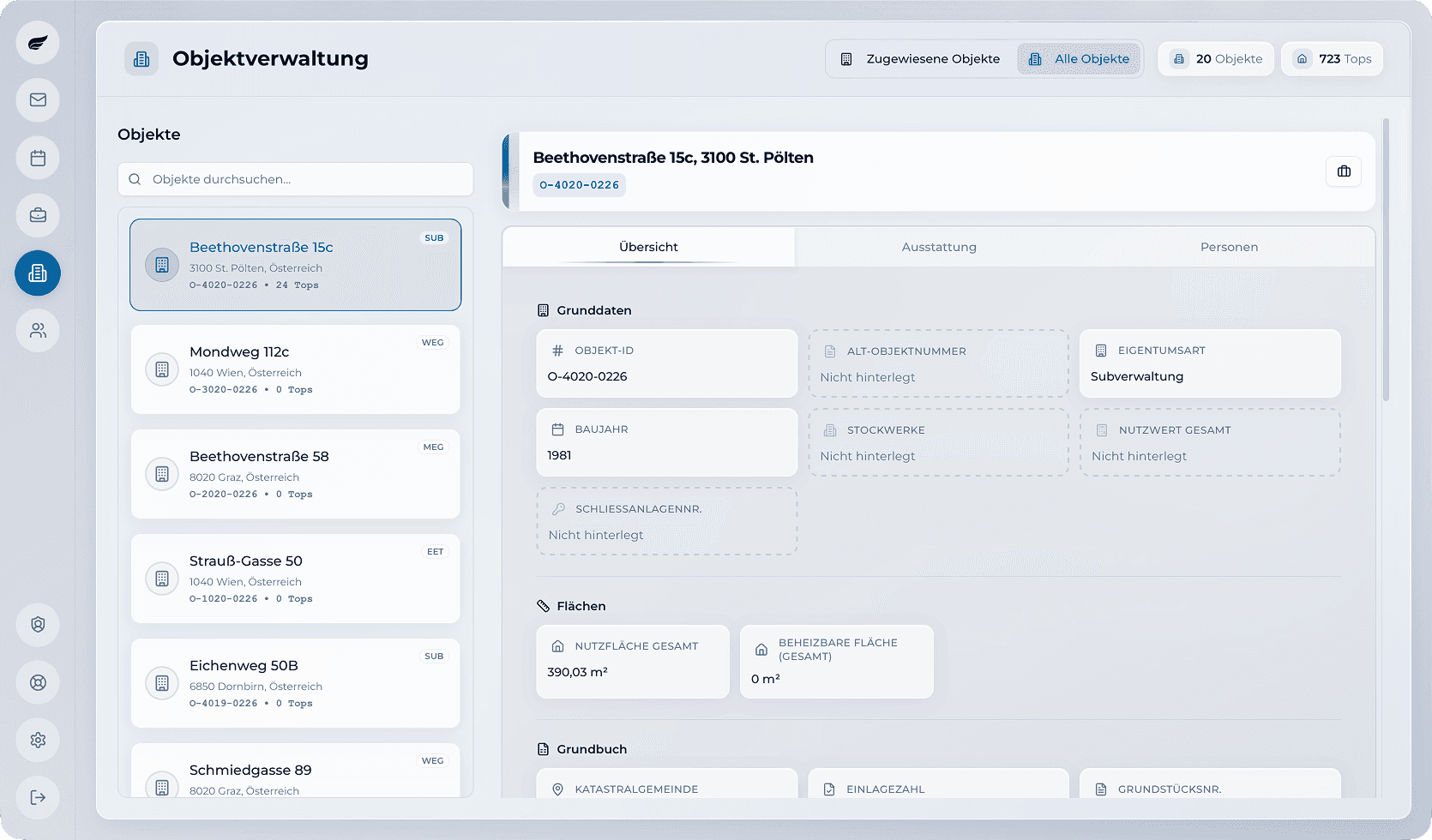Image resolution: width=1432 pixels, height=840 pixels.
Task: Click the header title Beethovenstraße 15c, 3100 St. Pölten
Action: [673, 158]
